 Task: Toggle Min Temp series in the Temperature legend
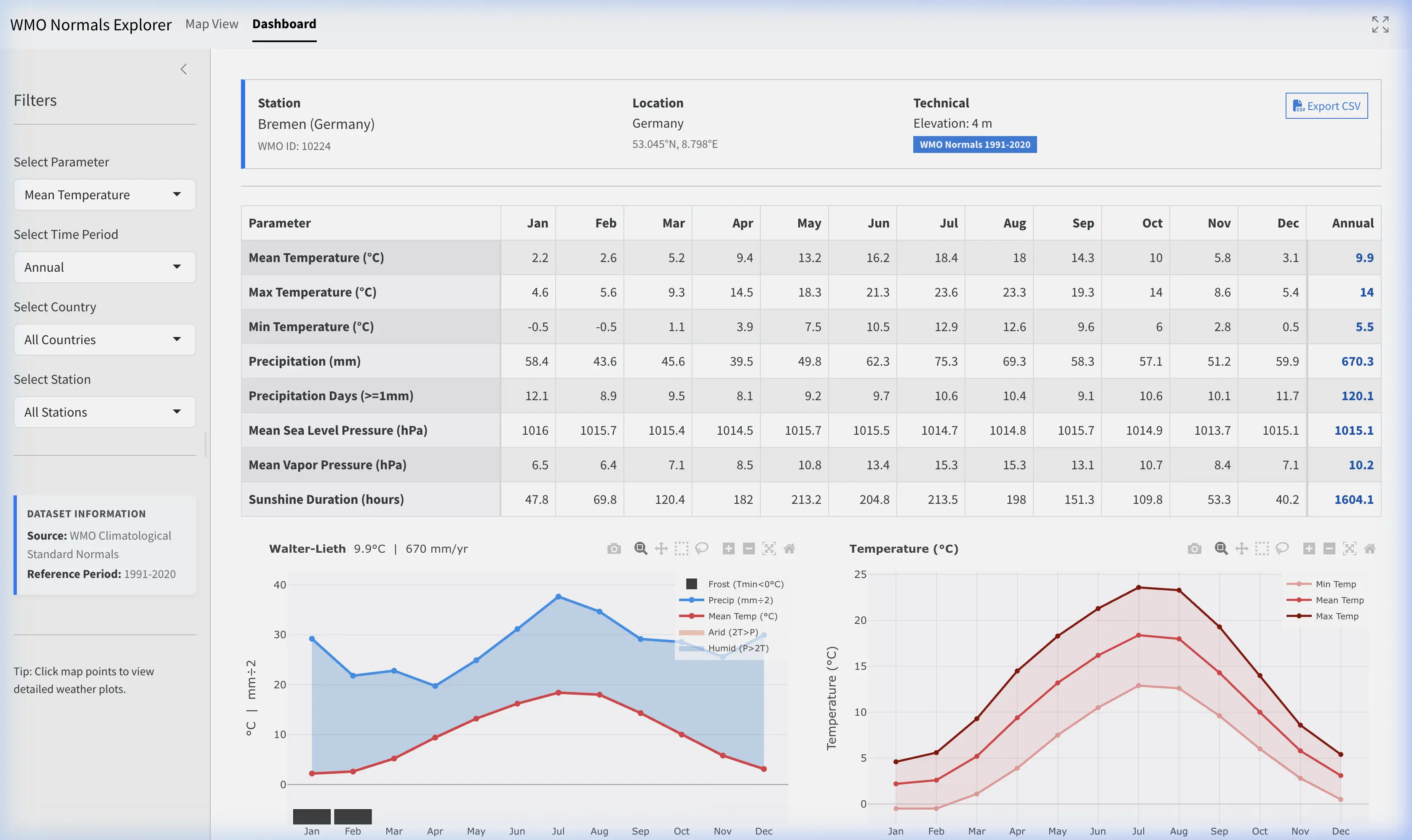(x=1337, y=583)
